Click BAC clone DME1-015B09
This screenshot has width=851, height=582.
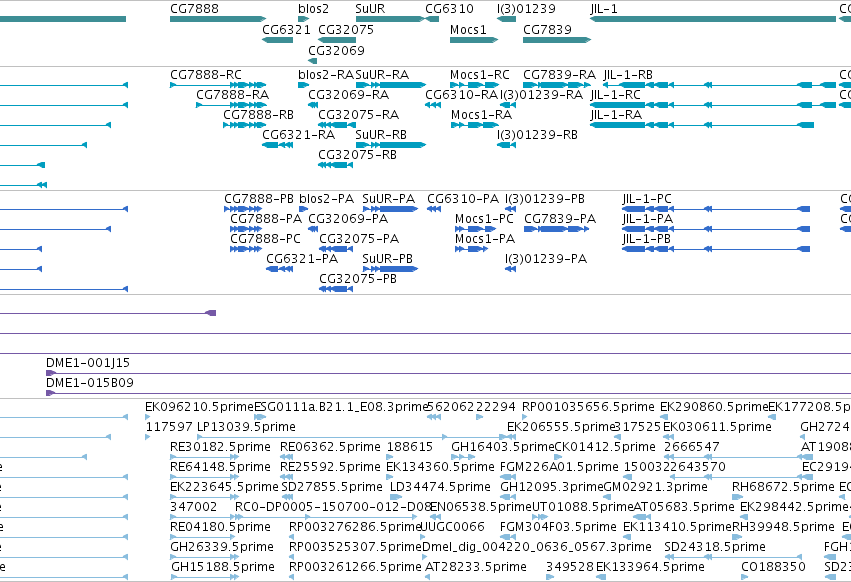point(90,383)
